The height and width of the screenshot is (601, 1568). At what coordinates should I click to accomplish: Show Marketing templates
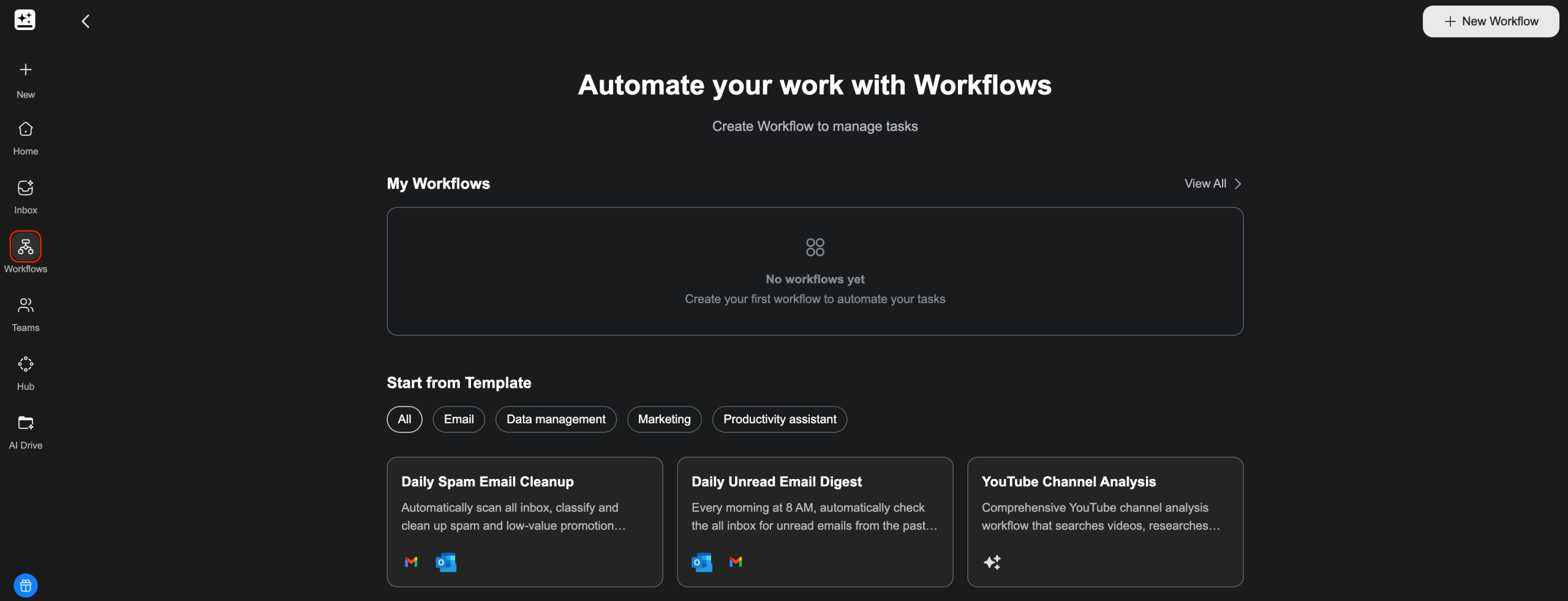[664, 420]
